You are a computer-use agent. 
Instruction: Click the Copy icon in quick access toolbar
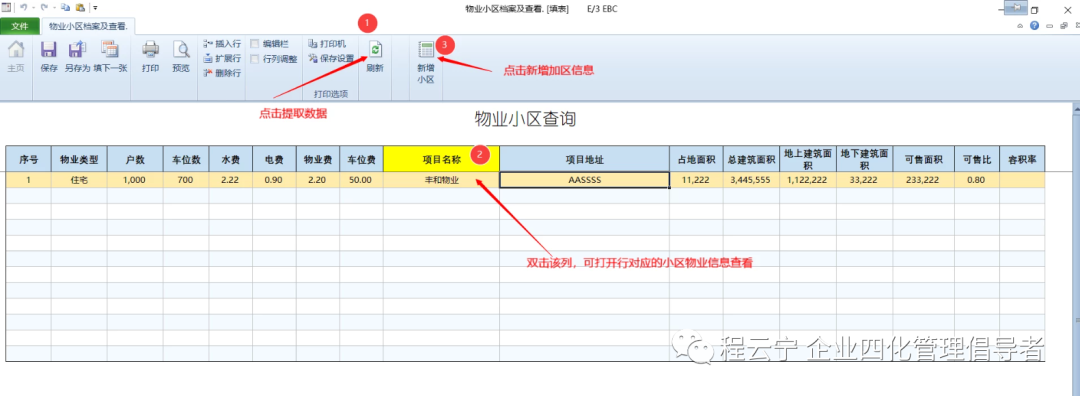(x=65, y=7)
